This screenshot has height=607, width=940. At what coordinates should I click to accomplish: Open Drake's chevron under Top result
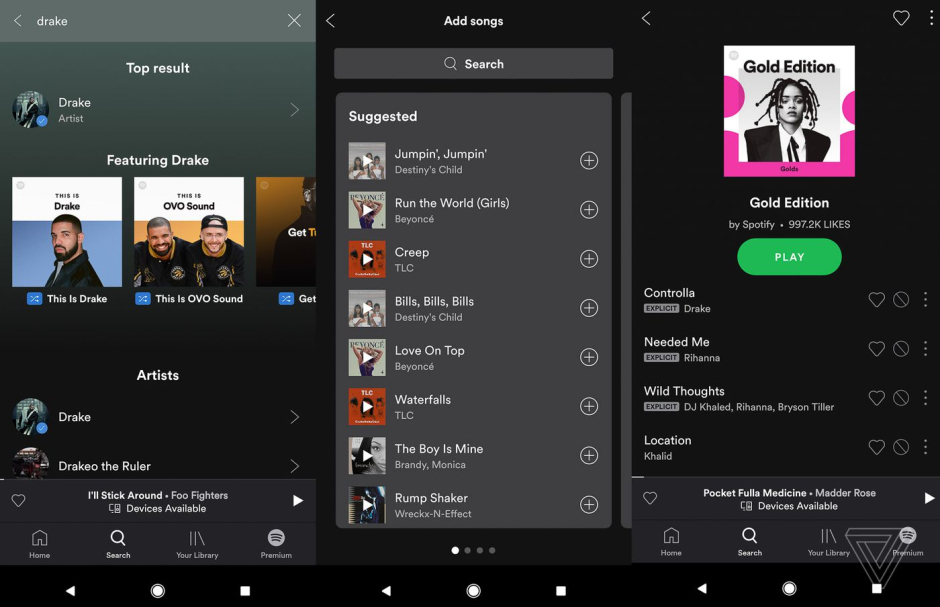294,110
